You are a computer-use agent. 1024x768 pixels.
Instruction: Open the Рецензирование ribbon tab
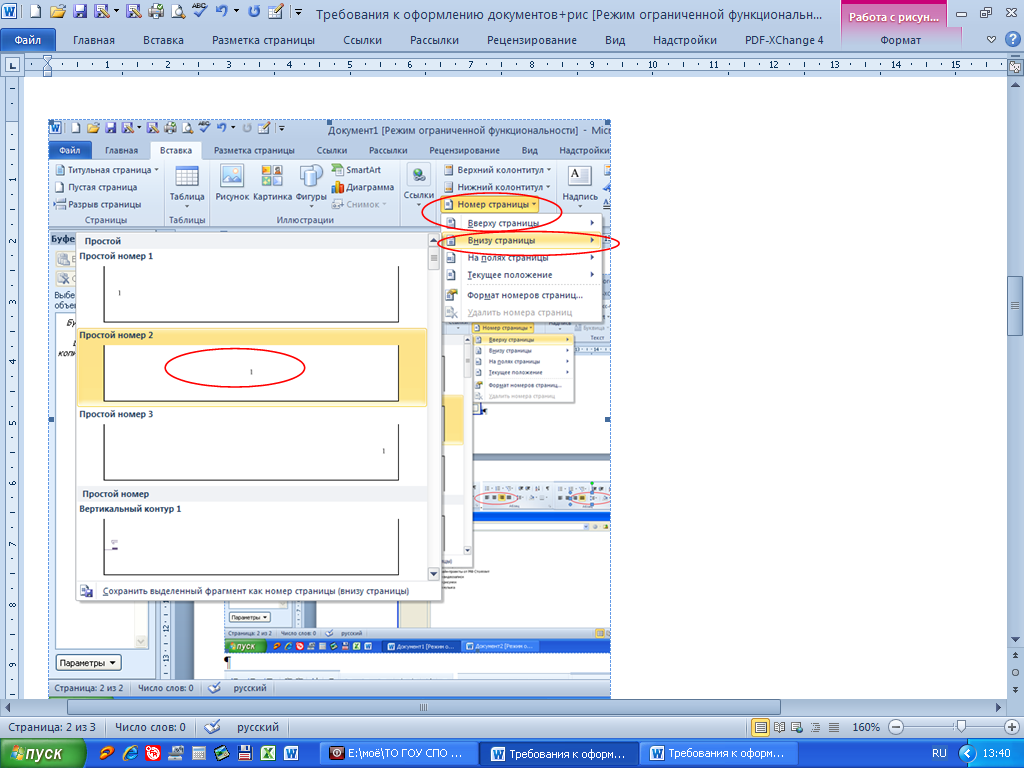[532, 40]
